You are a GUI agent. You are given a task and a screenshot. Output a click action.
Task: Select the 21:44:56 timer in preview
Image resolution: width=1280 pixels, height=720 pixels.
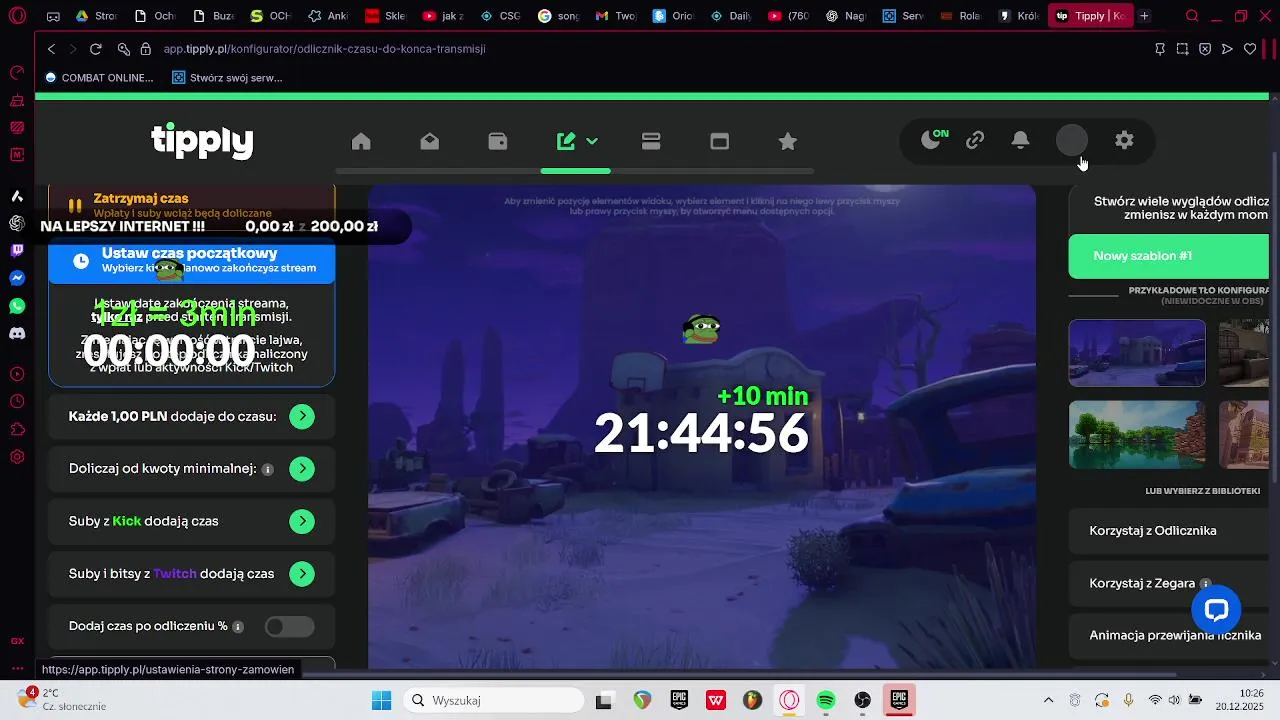(x=701, y=434)
